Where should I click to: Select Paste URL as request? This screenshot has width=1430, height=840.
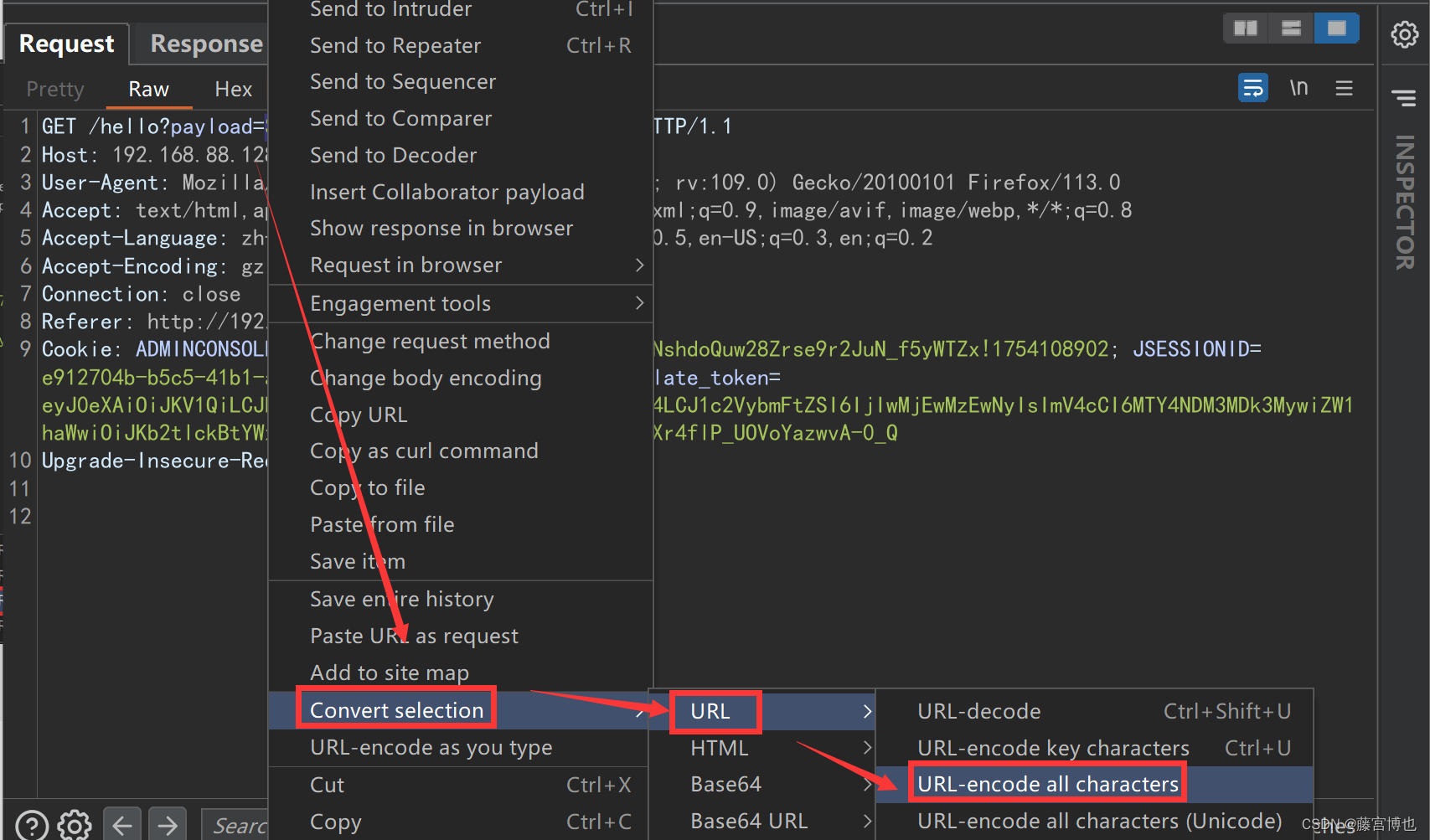461,636
